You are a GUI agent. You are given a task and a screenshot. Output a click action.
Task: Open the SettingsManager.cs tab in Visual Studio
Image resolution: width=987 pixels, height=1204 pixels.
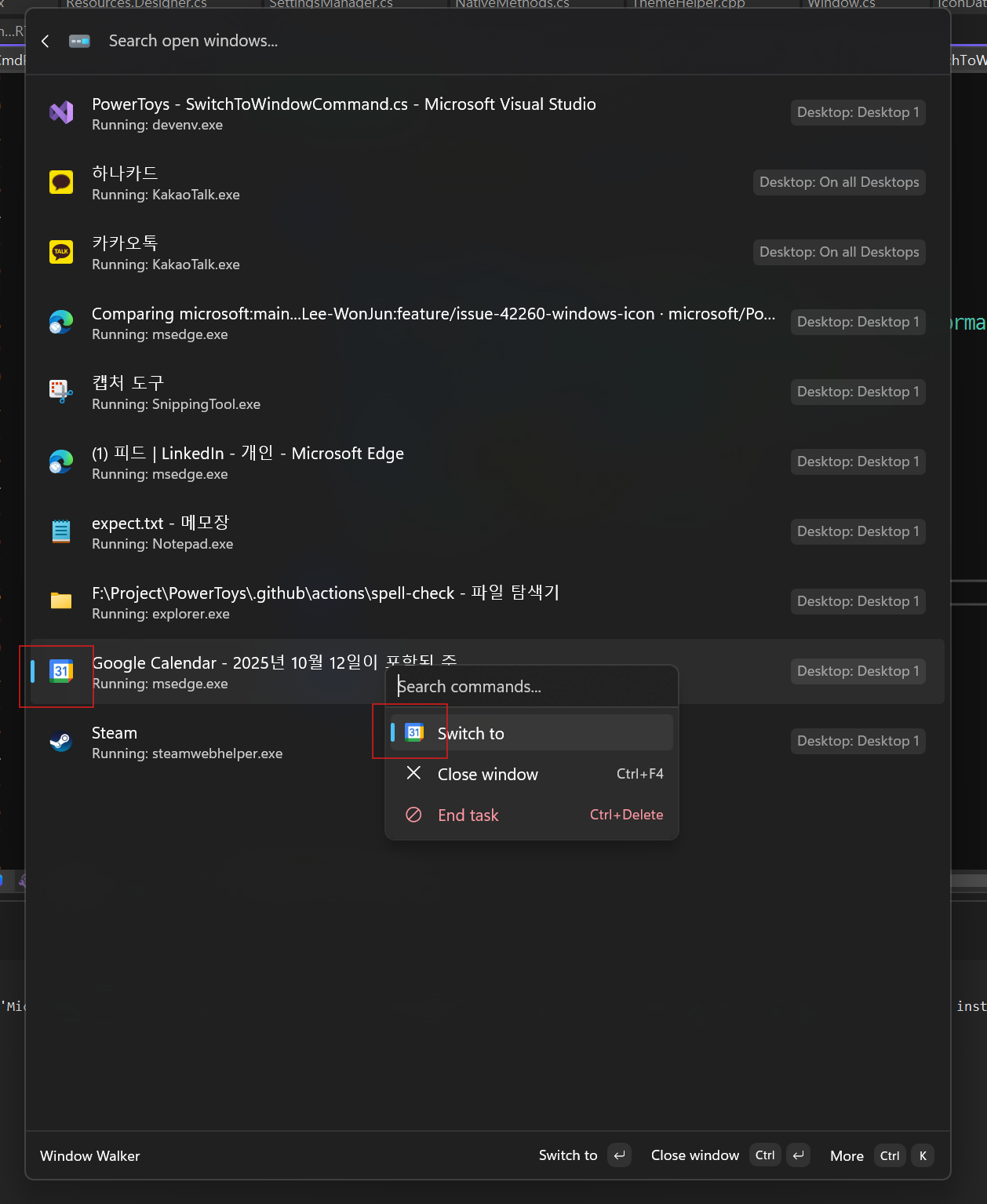(x=331, y=5)
